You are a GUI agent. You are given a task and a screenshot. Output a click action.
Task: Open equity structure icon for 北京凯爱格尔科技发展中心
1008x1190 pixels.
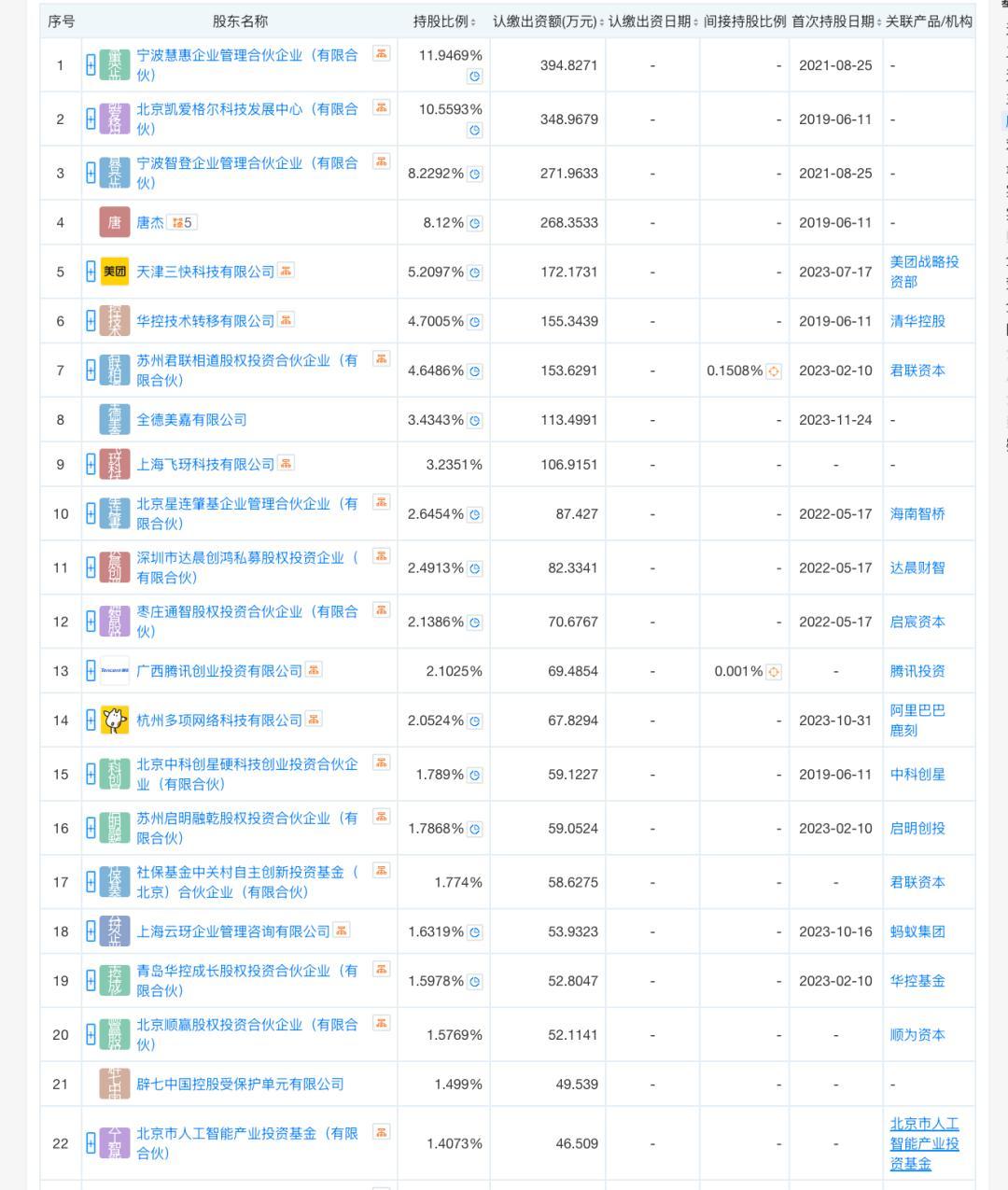(381, 108)
